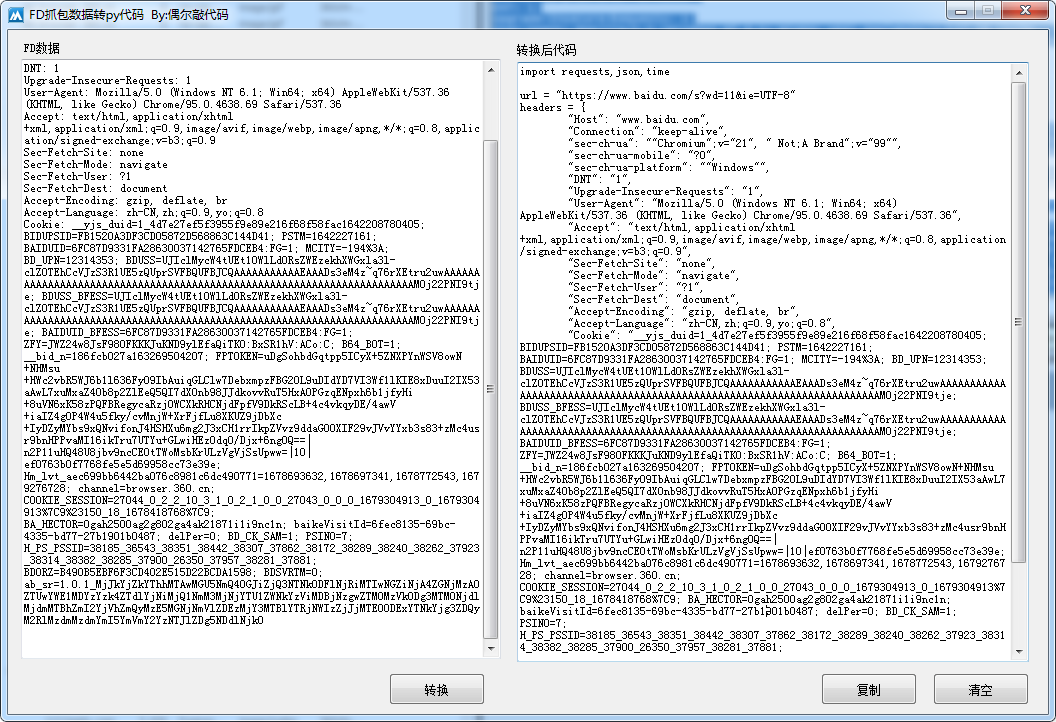Minimize the FD抓包数据转py代码 window

(x=960, y=11)
